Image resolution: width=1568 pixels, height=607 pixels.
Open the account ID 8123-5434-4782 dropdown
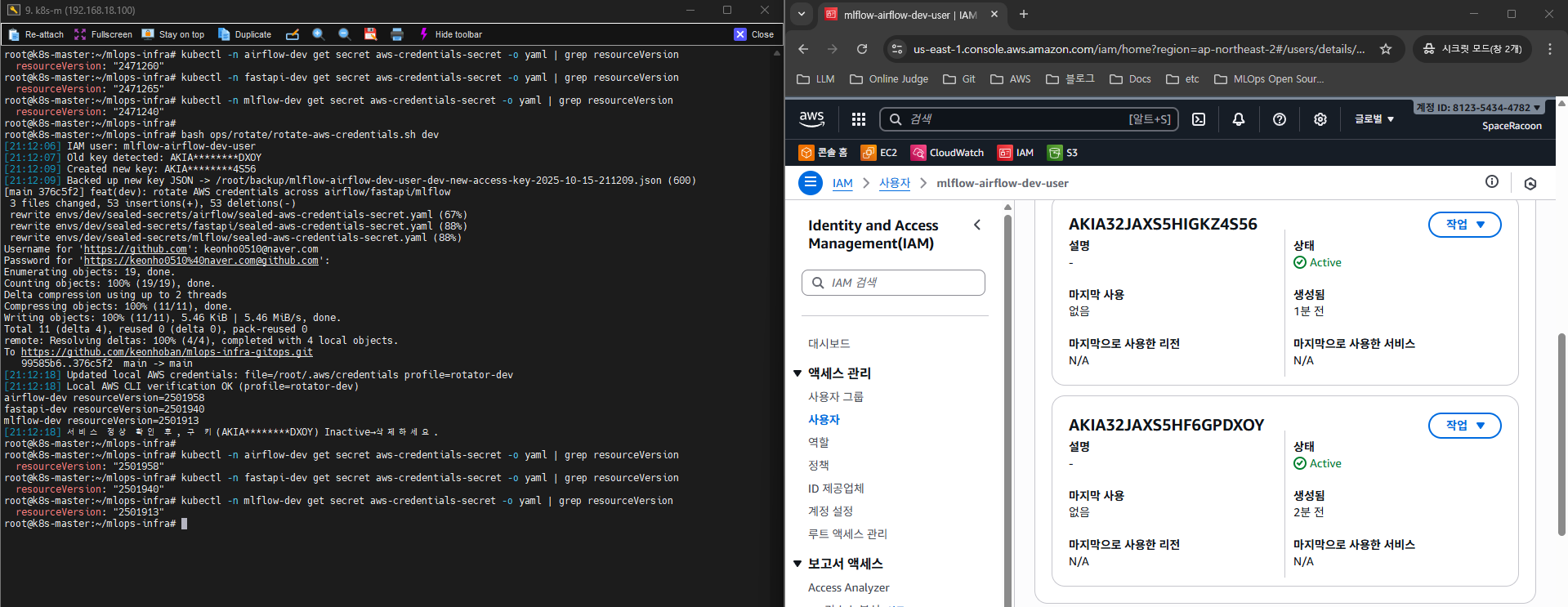point(1478,107)
